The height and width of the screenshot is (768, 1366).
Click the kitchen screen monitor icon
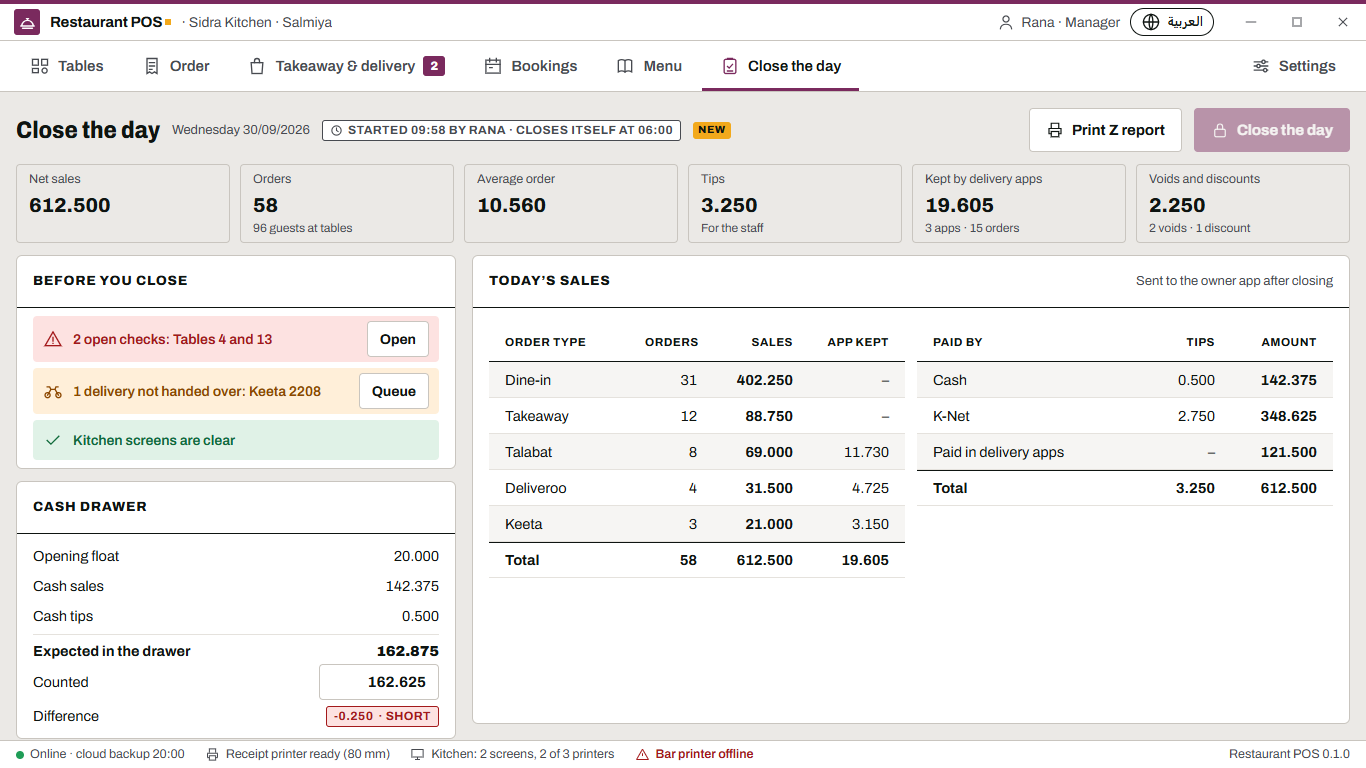tap(417, 754)
